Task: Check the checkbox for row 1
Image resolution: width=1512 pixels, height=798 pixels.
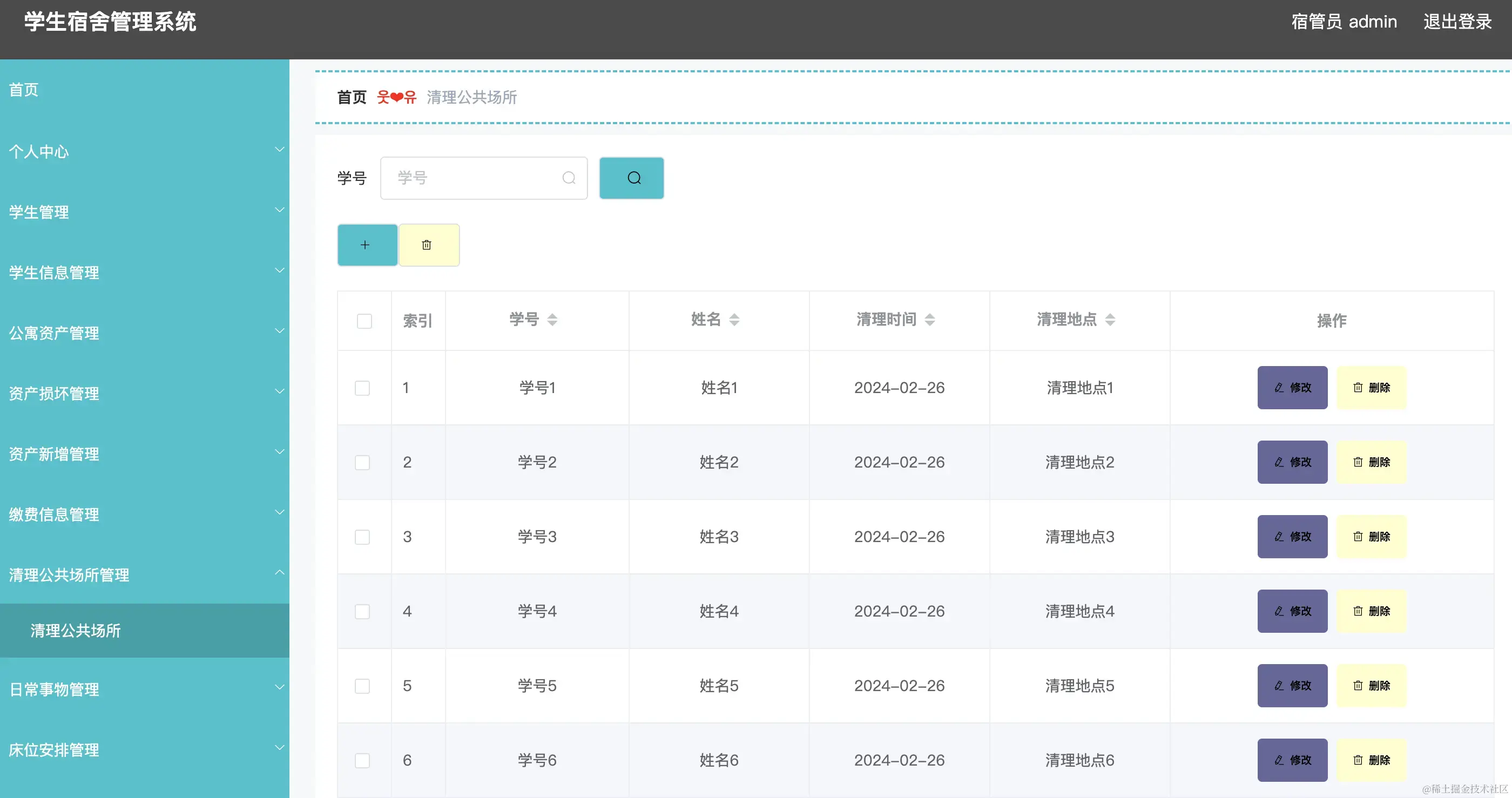Action: pyautogui.click(x=363, y=387)
